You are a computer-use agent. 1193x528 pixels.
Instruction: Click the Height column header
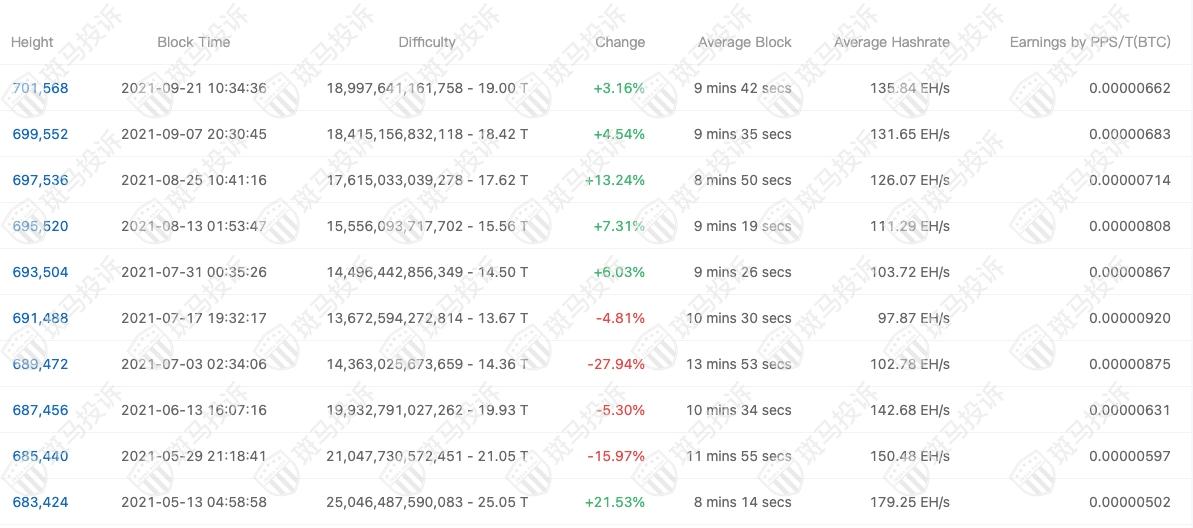(x=32, y=42)
